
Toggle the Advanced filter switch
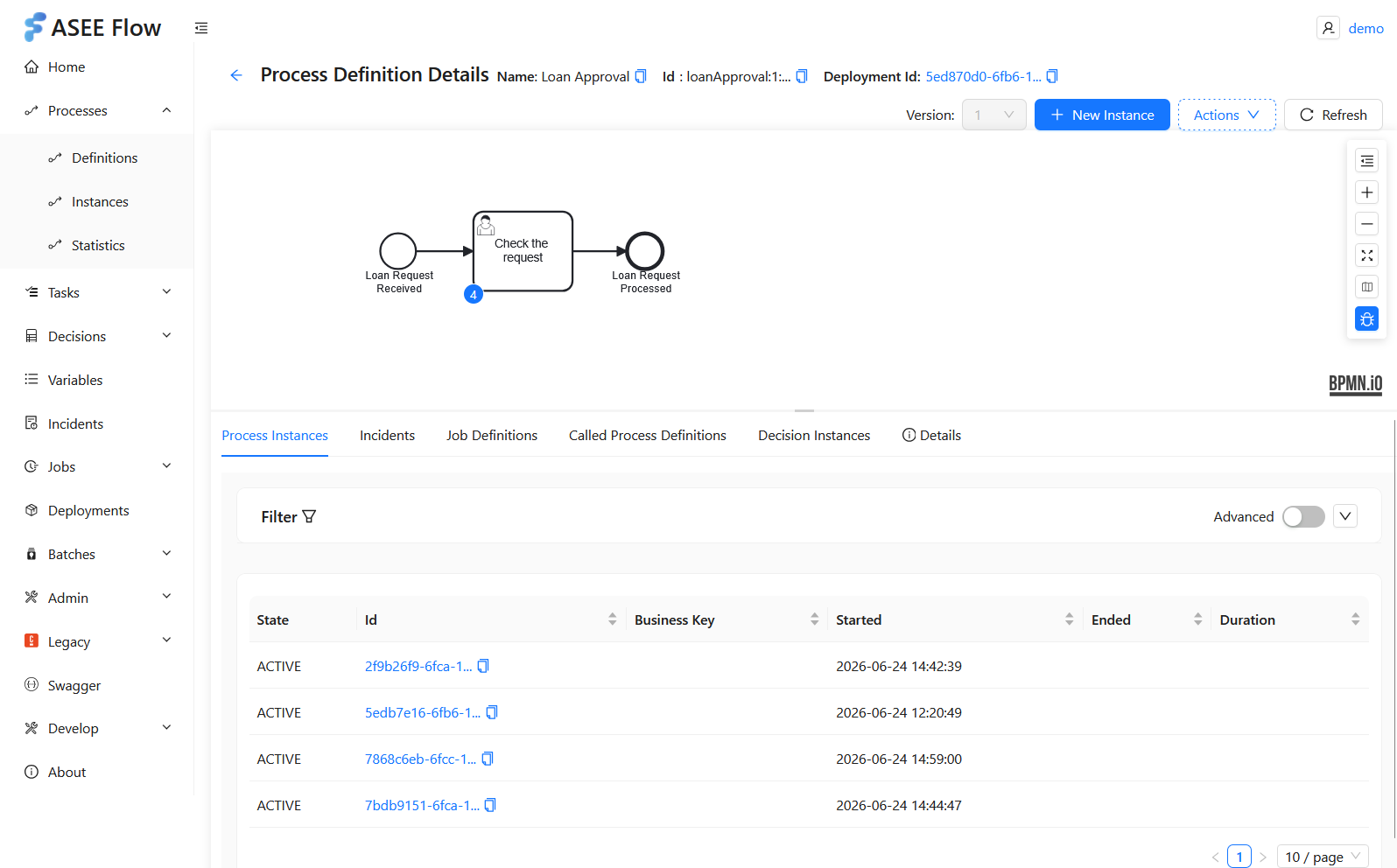click(x=1303, y=516)
